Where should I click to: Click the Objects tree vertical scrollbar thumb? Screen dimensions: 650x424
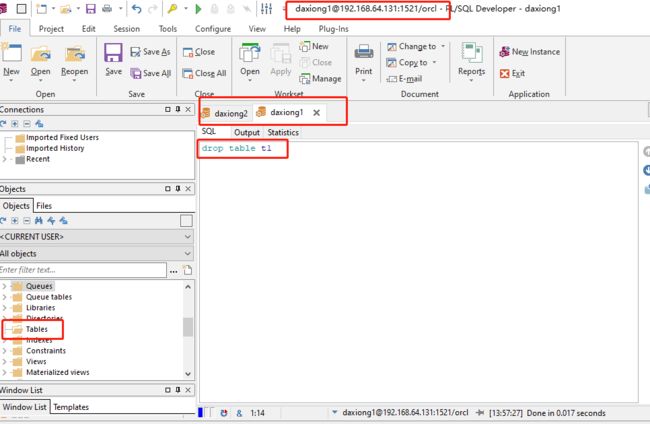(188, 327)
